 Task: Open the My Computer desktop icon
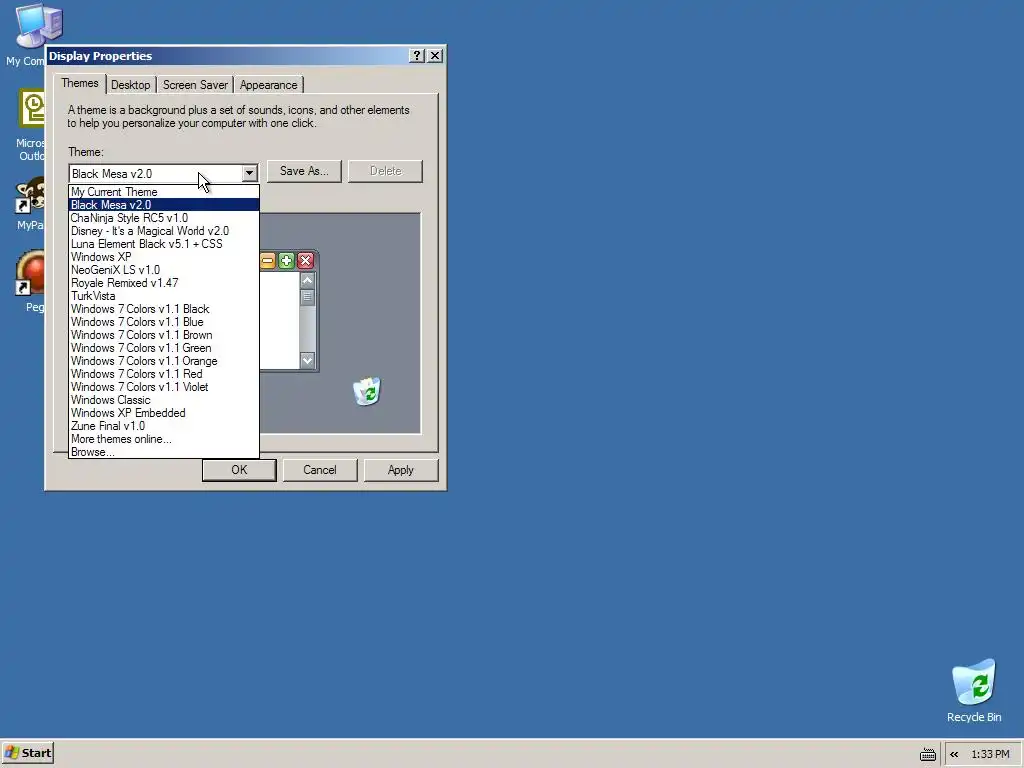[x=38, y=26]
